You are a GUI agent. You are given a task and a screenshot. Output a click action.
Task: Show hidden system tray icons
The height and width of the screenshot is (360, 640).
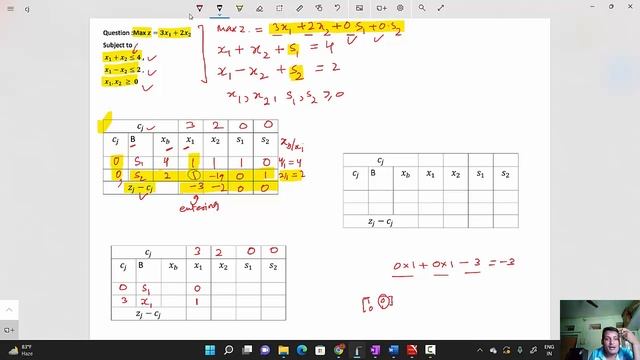[480, 350]
